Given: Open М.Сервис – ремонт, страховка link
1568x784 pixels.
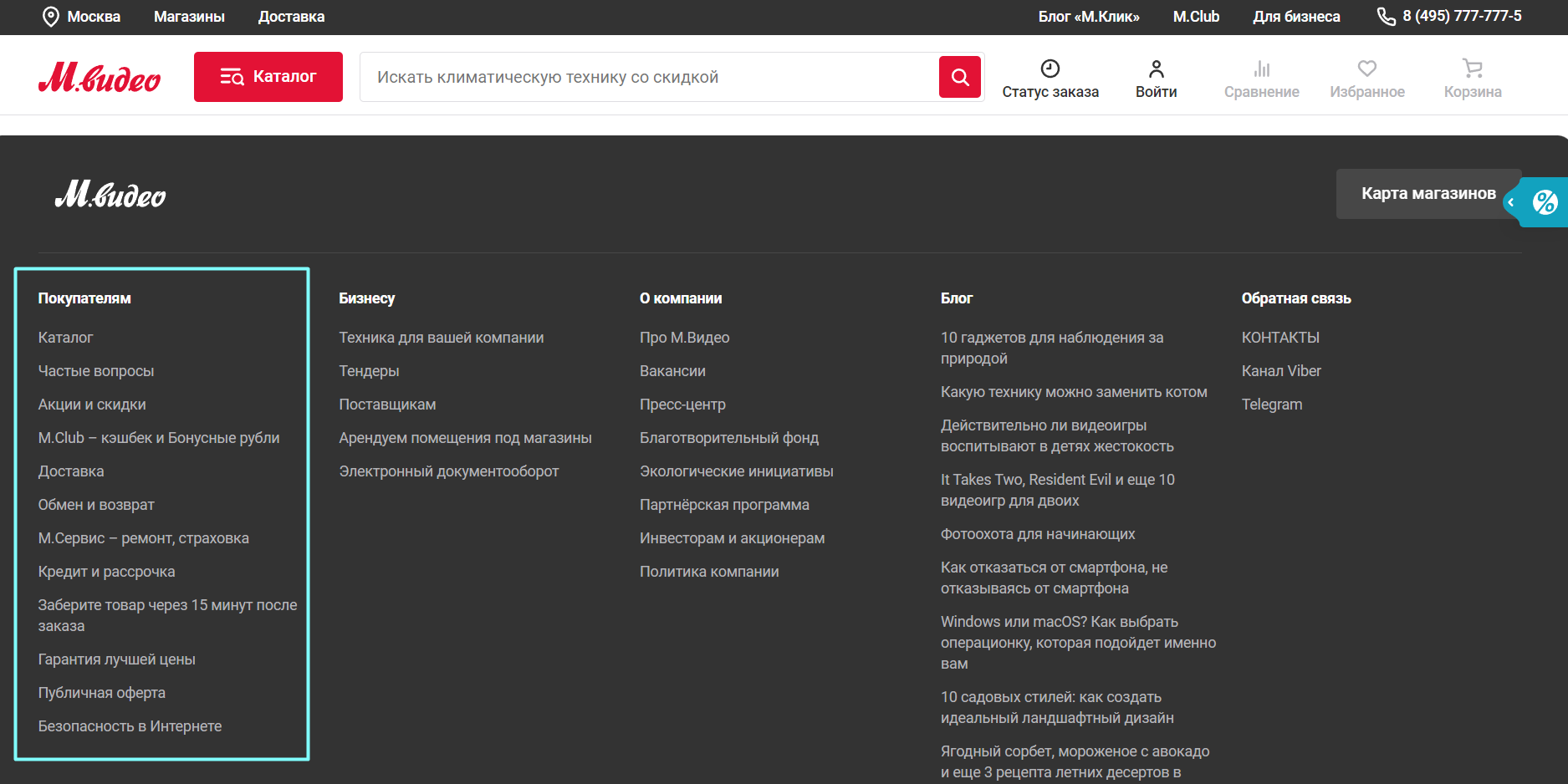Looking at the screenshot, I should (x=144, y=538).
